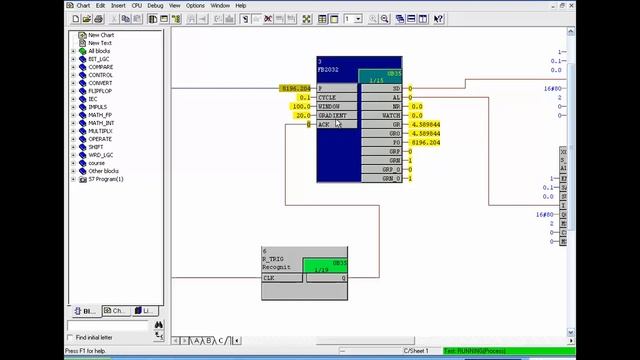The width and height of the screenshot is (640, 360).
Task: Click the green tree-structure toolbar icon
Action: coord(176,19)
